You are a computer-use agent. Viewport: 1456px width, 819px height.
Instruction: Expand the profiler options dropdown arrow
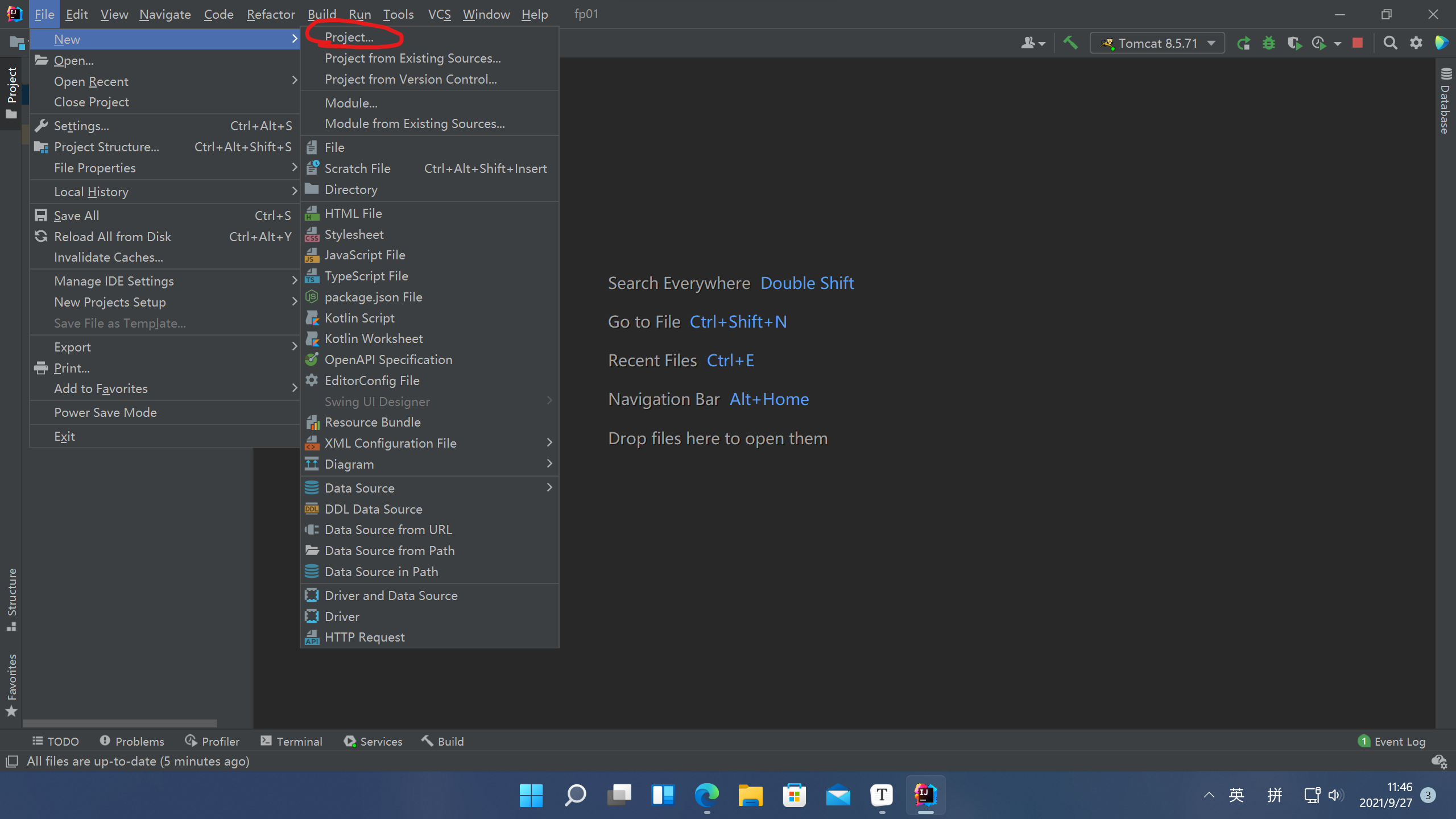(1338, 44)
